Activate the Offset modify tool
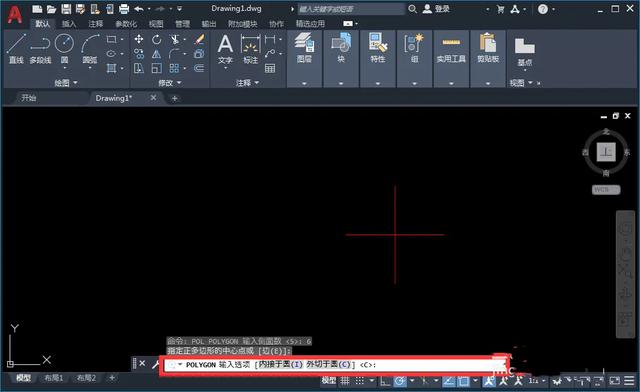This screenshot has width=640, height=392. pos(199,68)
